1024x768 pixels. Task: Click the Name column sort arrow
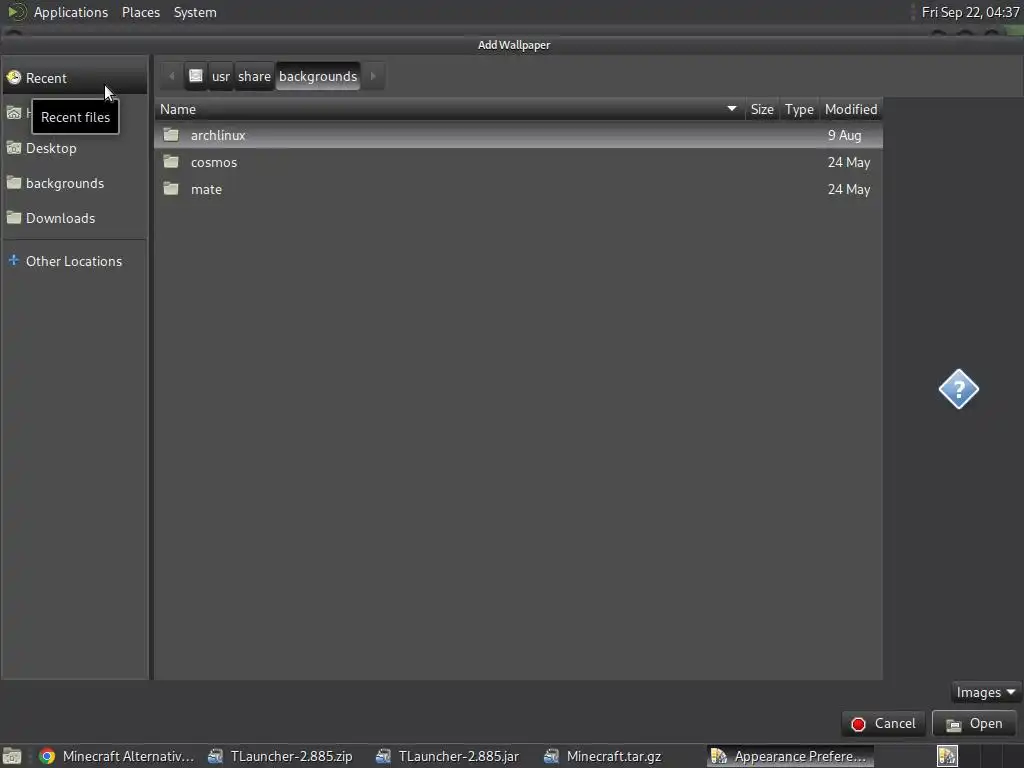731,109
